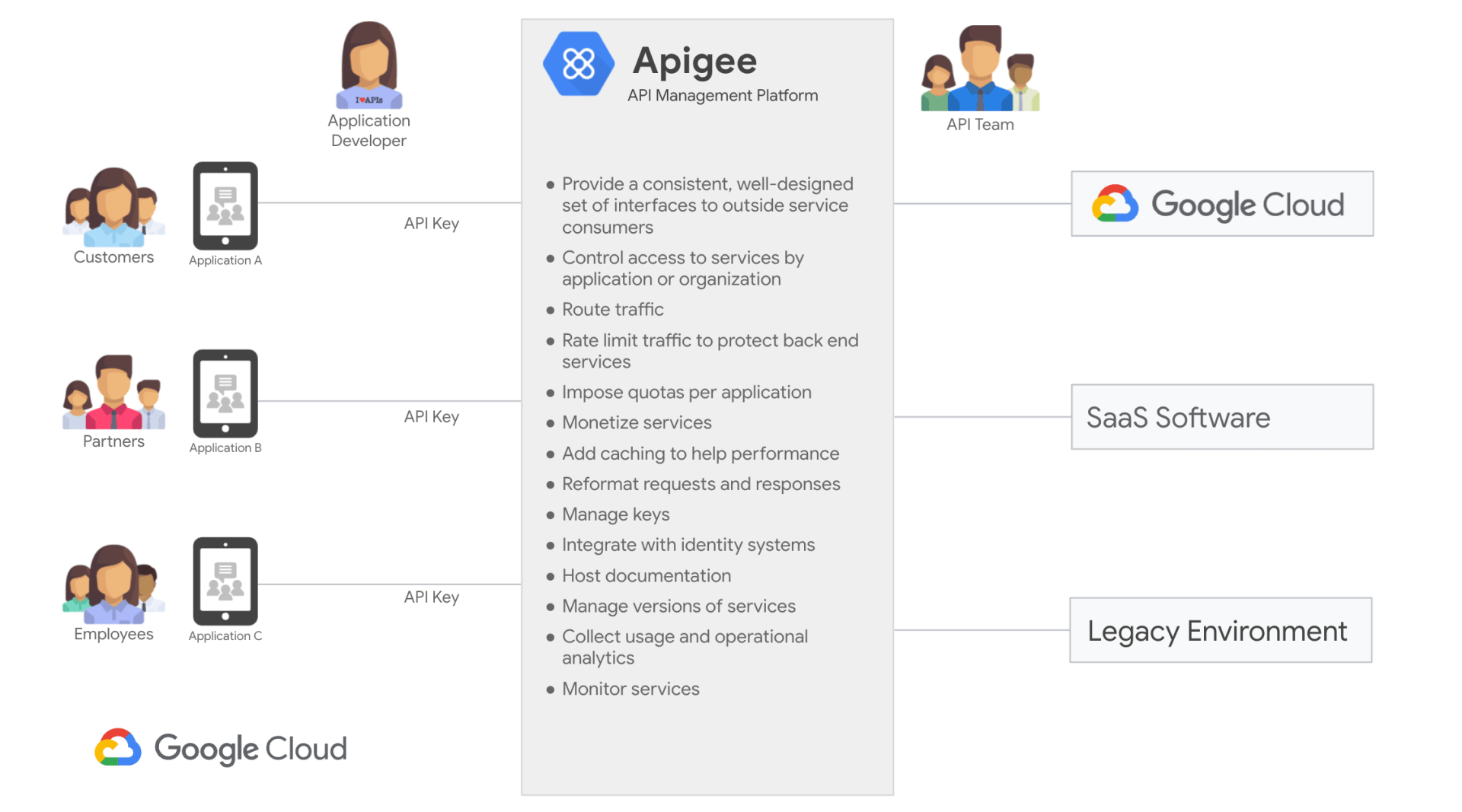This screenshot has height=812, width=1462.
Task: Click the Application C tablet icon
Action: tap(225, 581)
